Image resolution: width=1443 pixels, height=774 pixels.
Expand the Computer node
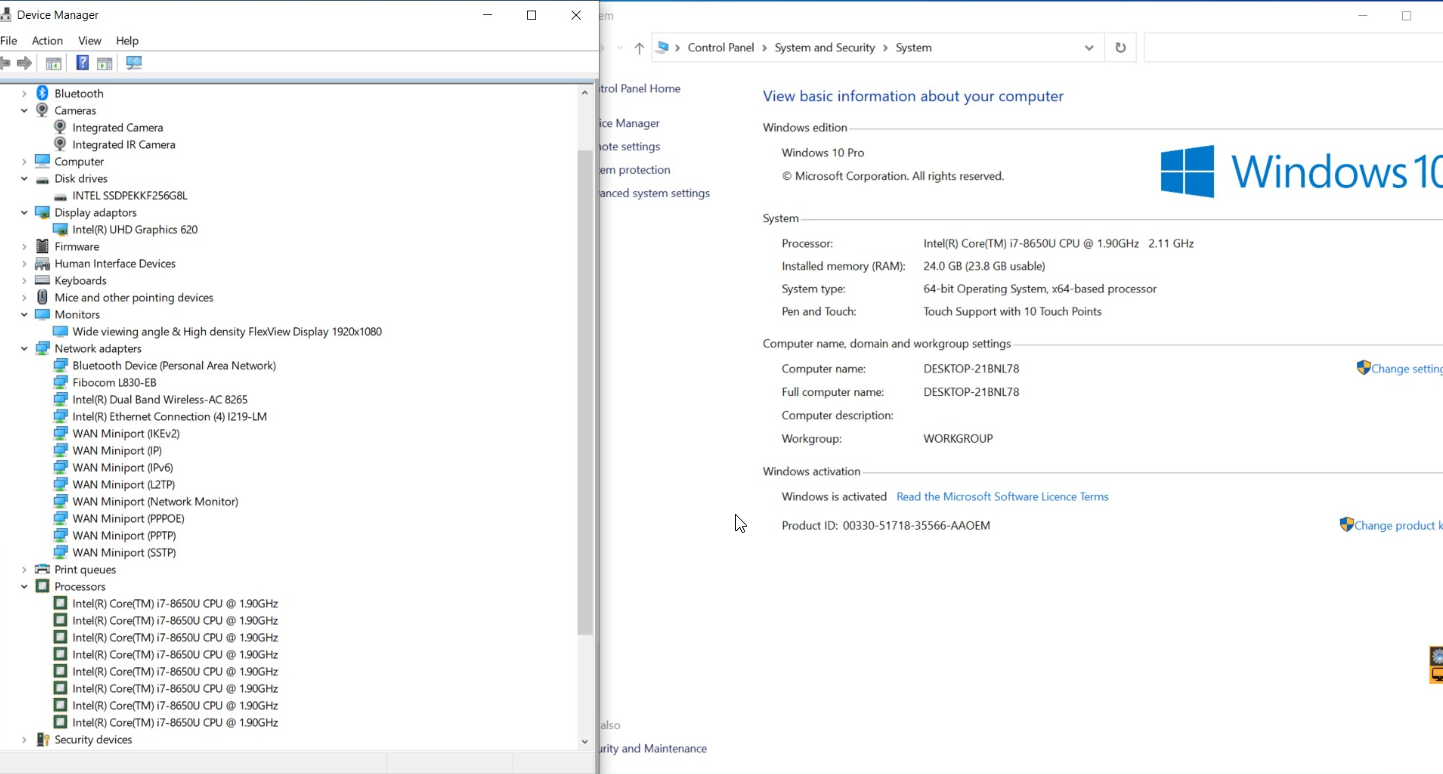pos(24,161)
